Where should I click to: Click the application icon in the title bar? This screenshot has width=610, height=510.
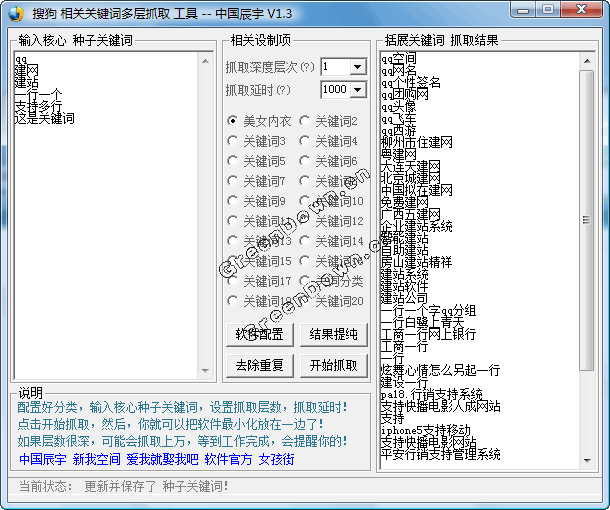coord(15,14)
